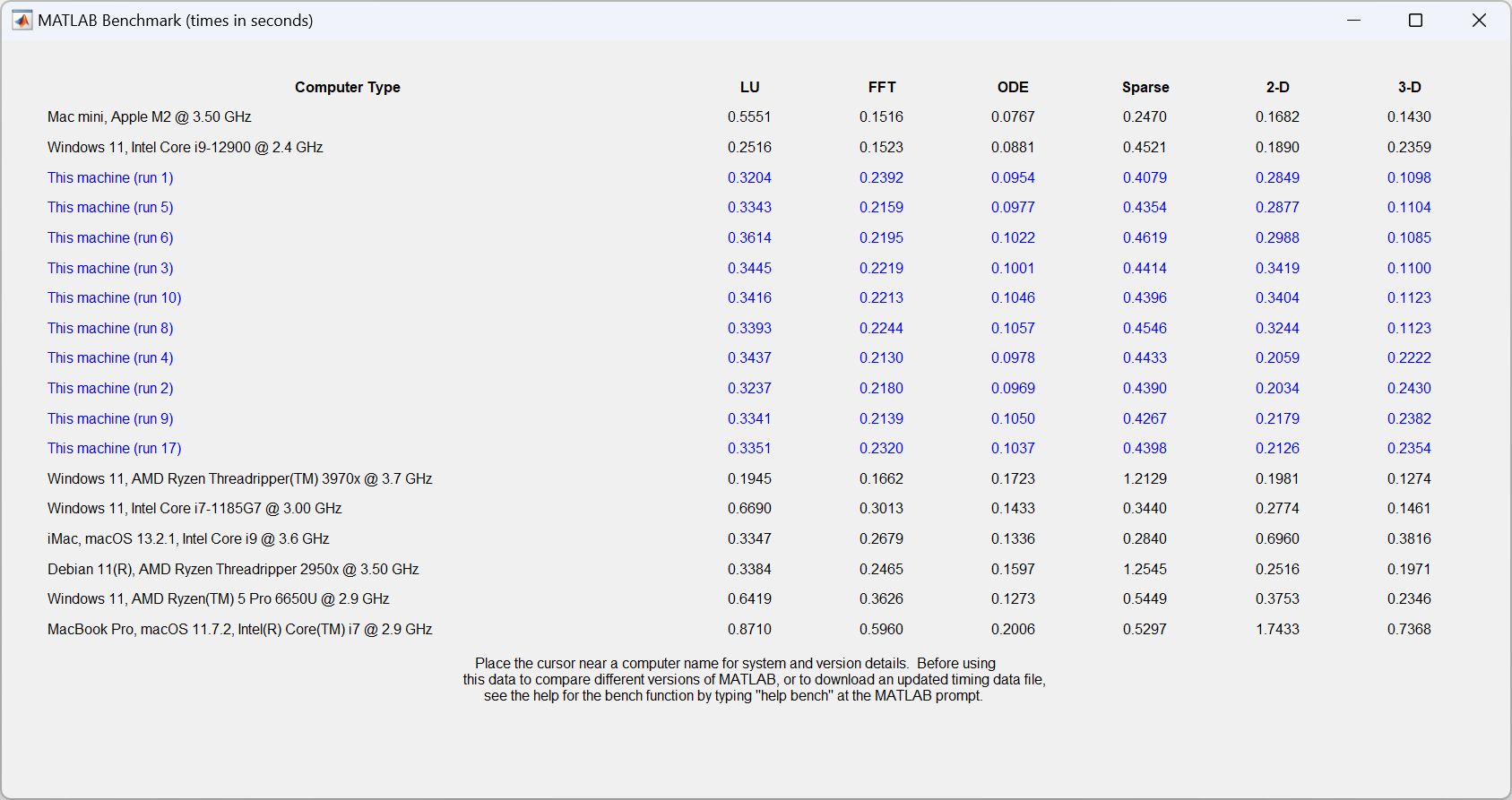This screenshot has height=800, width=1512.
Task: Click This machine (run 9) entry
Action: pyautogui.click(x=110, y=418)
